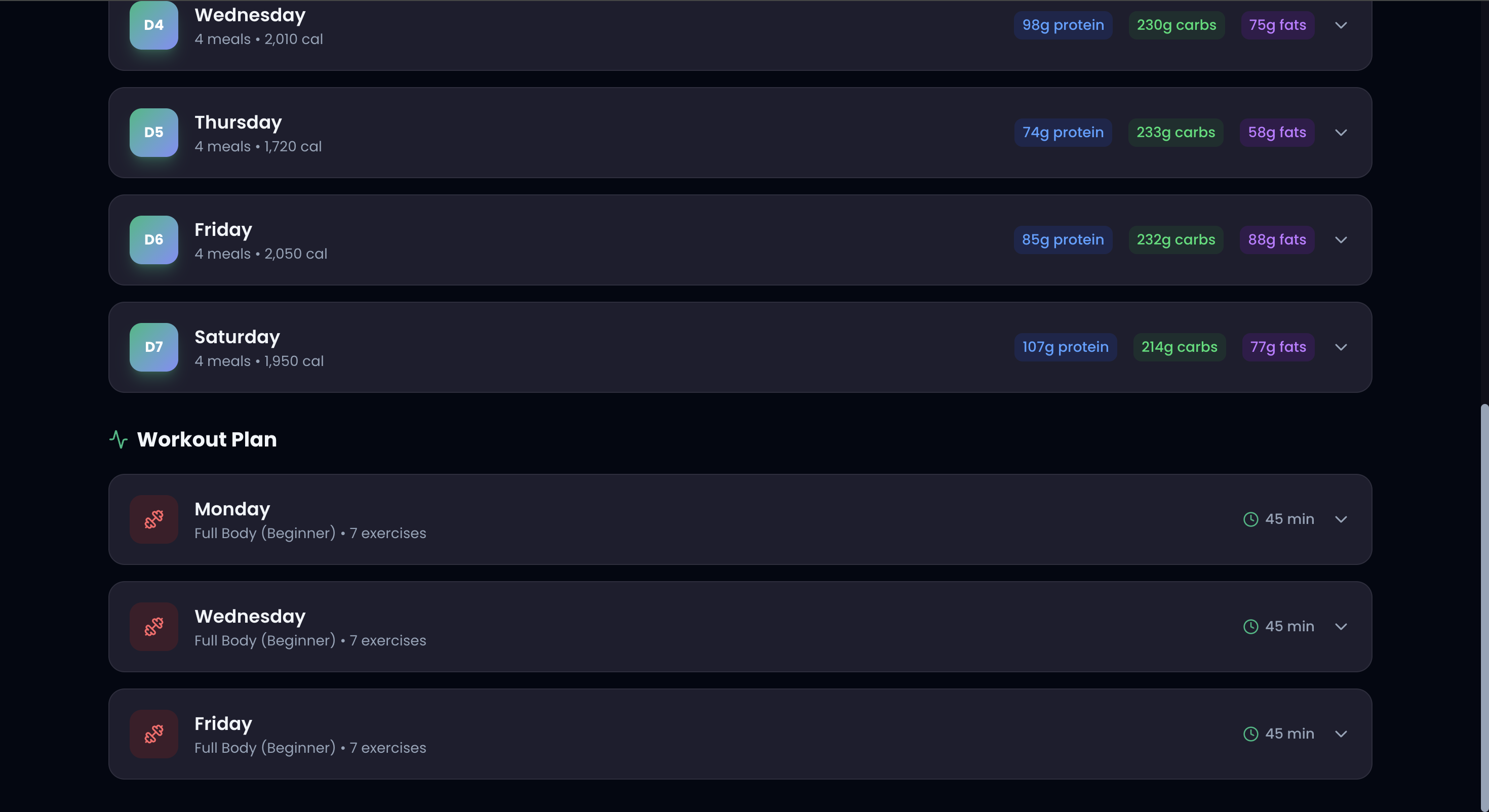Click the D4 Wednesday day badge

[154, 25]
